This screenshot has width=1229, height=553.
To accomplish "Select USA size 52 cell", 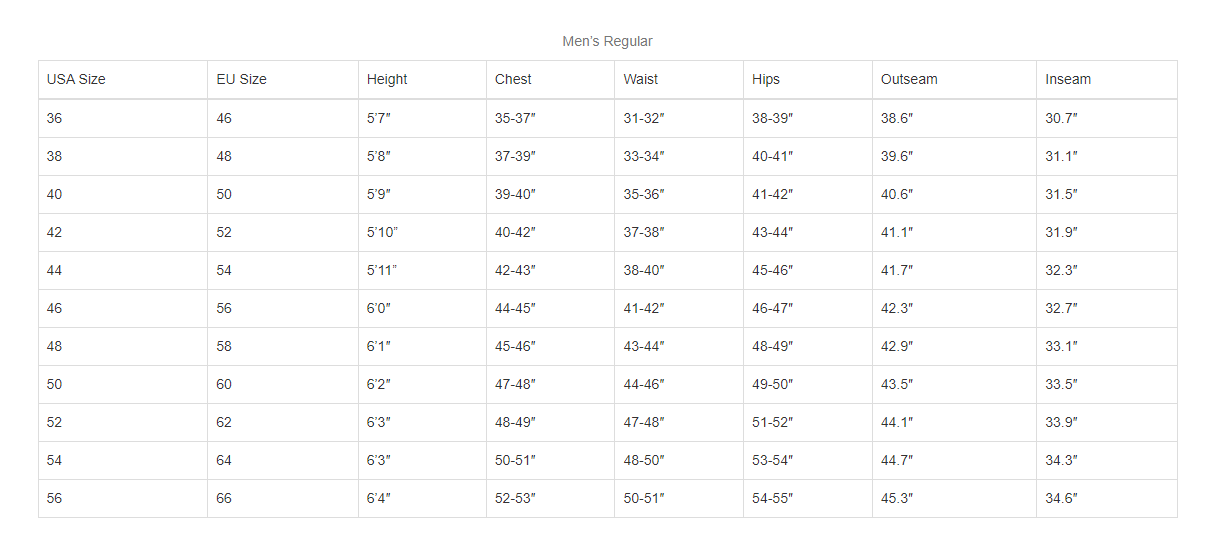I will [54, 422].
